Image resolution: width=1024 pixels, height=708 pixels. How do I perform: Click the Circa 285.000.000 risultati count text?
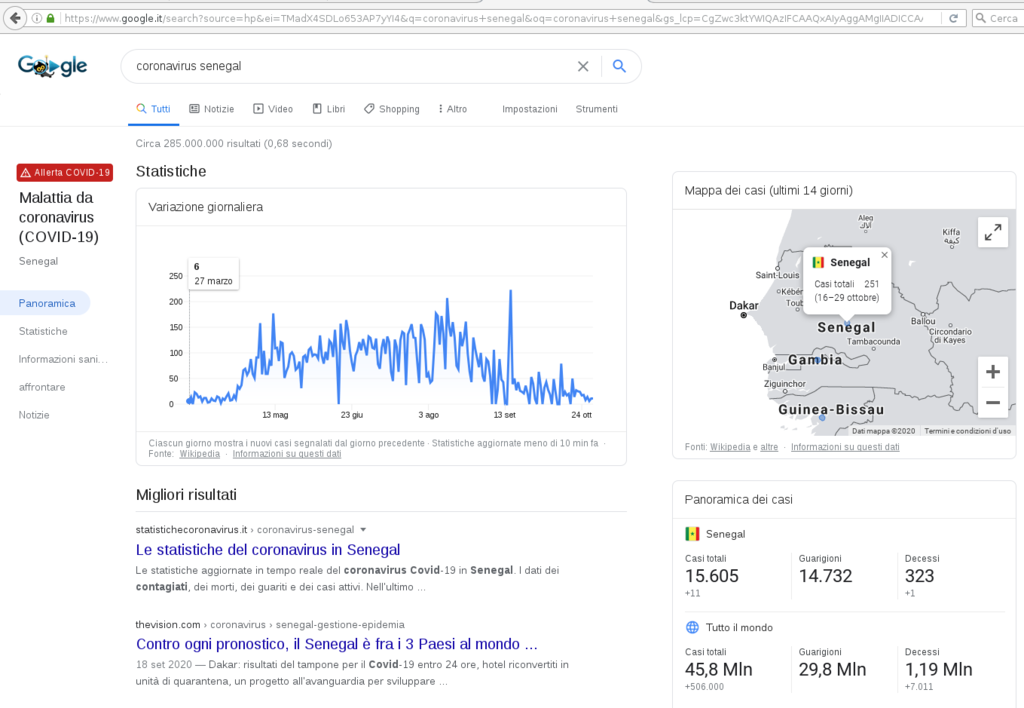click(234, 144)
